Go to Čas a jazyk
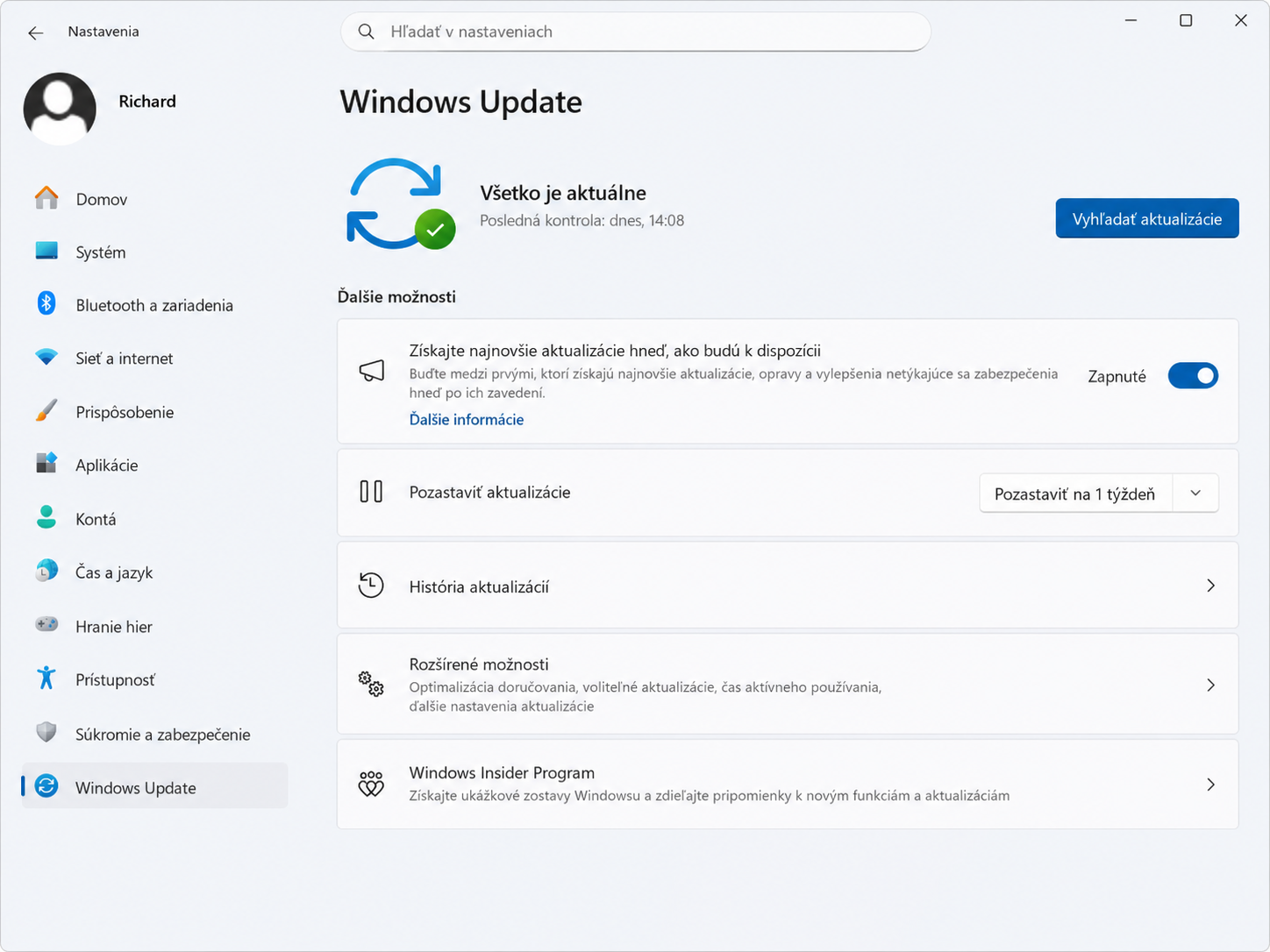The image size is (1270, 952). [x=154, y=572]
